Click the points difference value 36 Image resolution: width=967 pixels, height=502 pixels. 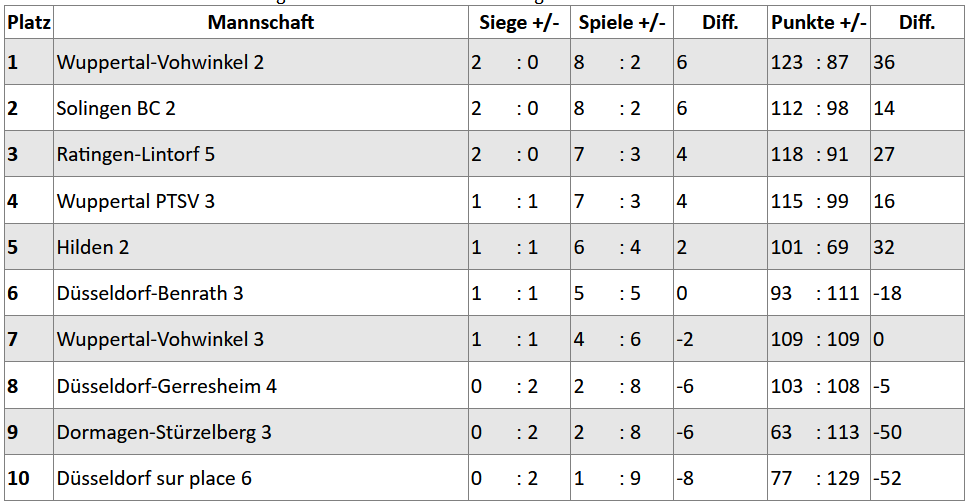[884, 62]
